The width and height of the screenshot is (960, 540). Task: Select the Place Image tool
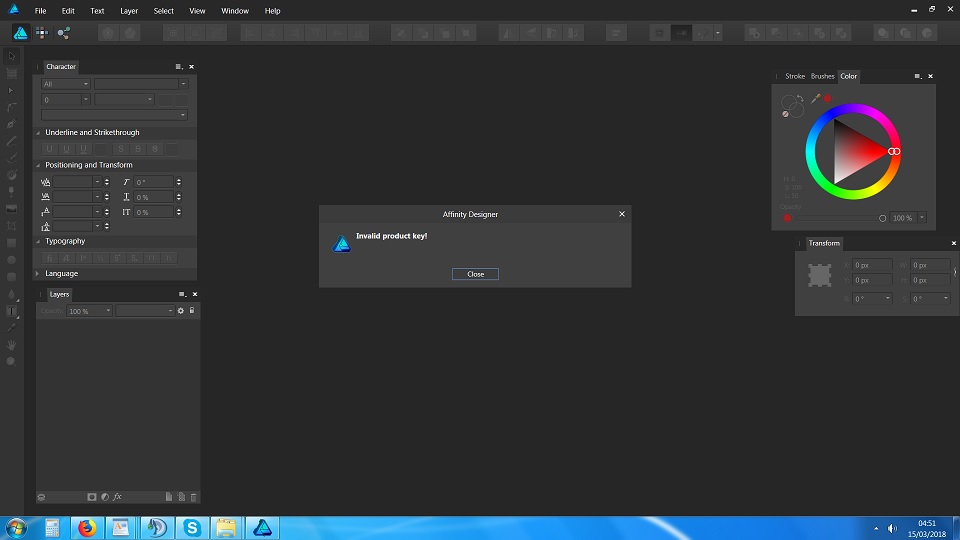tap(12, 209)
